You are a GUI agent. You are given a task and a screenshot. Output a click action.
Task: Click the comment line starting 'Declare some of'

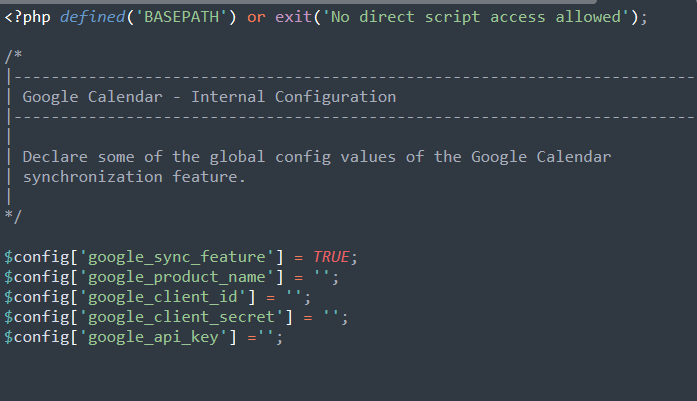316,157
